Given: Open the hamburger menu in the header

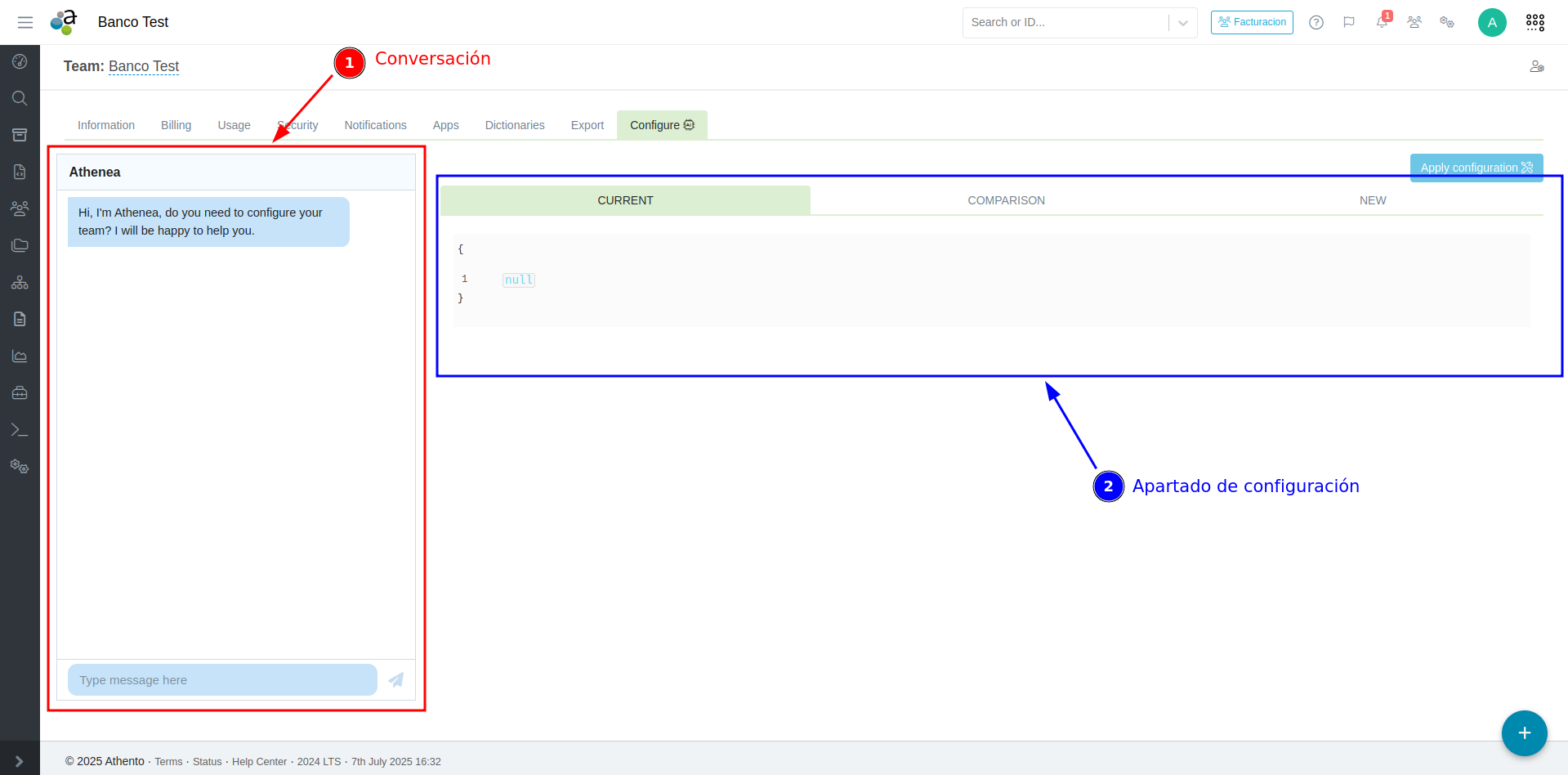Looking at the screenshot, I should [x=25, y=22].
